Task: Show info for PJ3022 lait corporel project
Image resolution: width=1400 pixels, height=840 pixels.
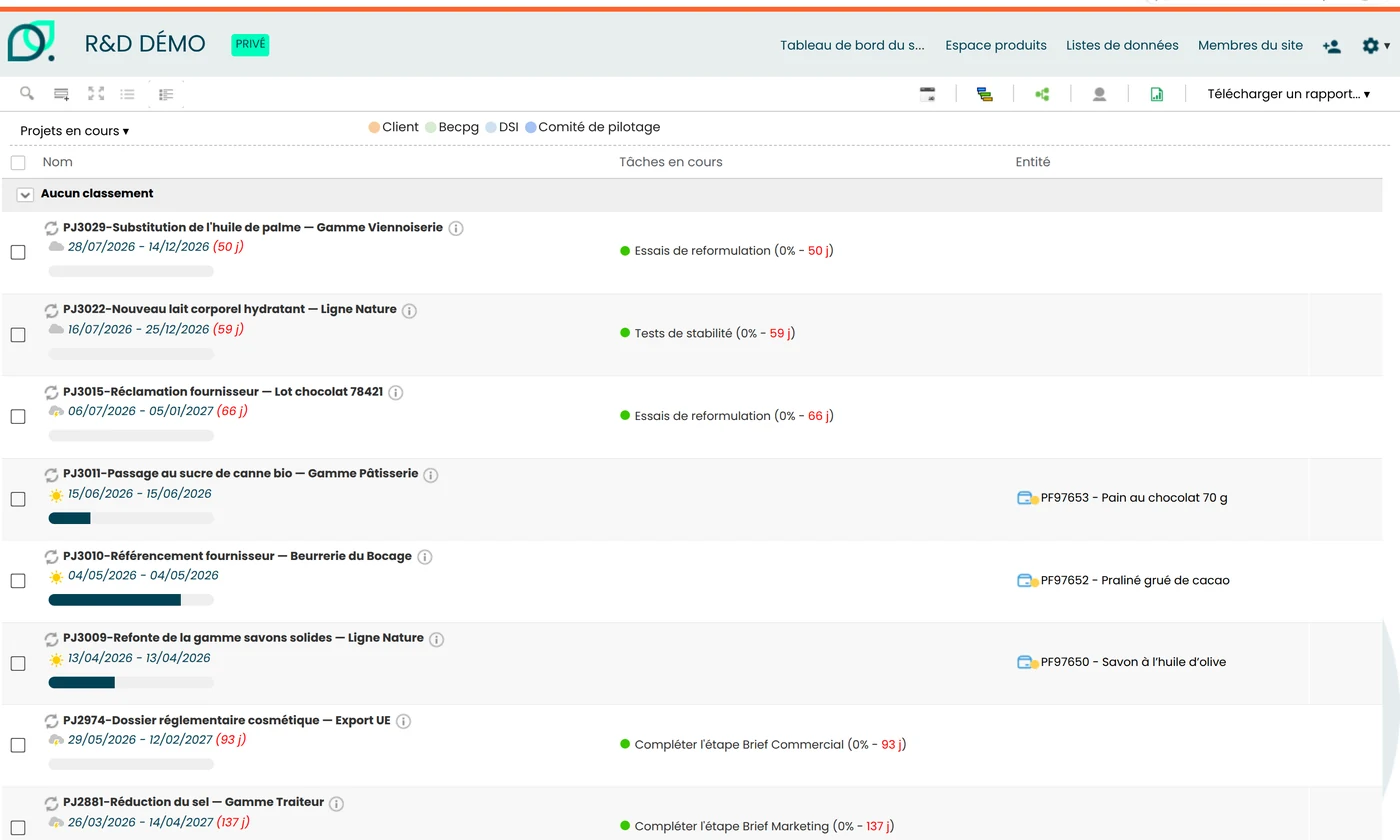Action: click(x=409, y=311)
